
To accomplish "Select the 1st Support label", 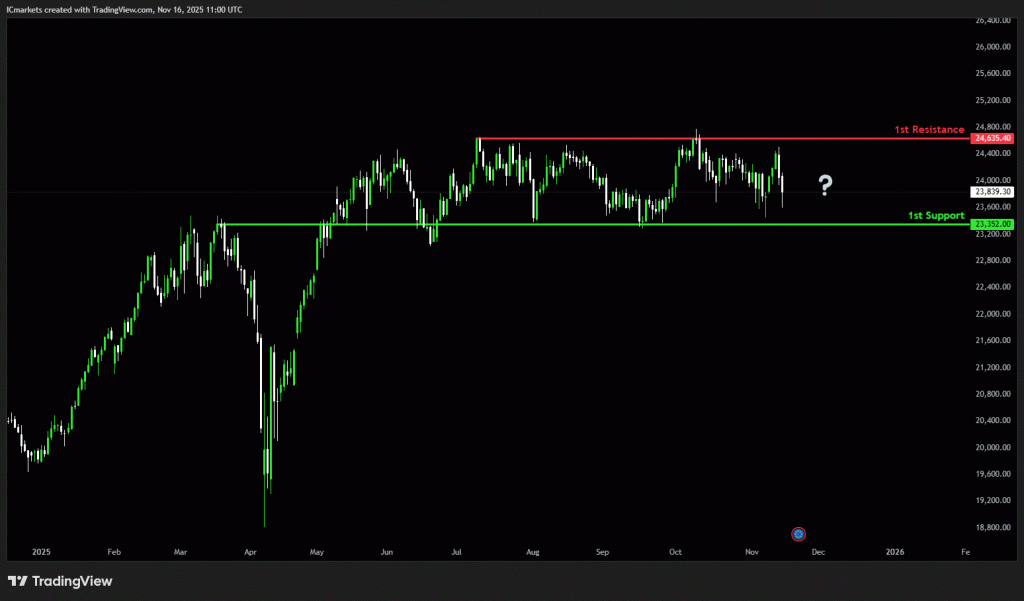I will pyautogui.click(x=936, y=215).
